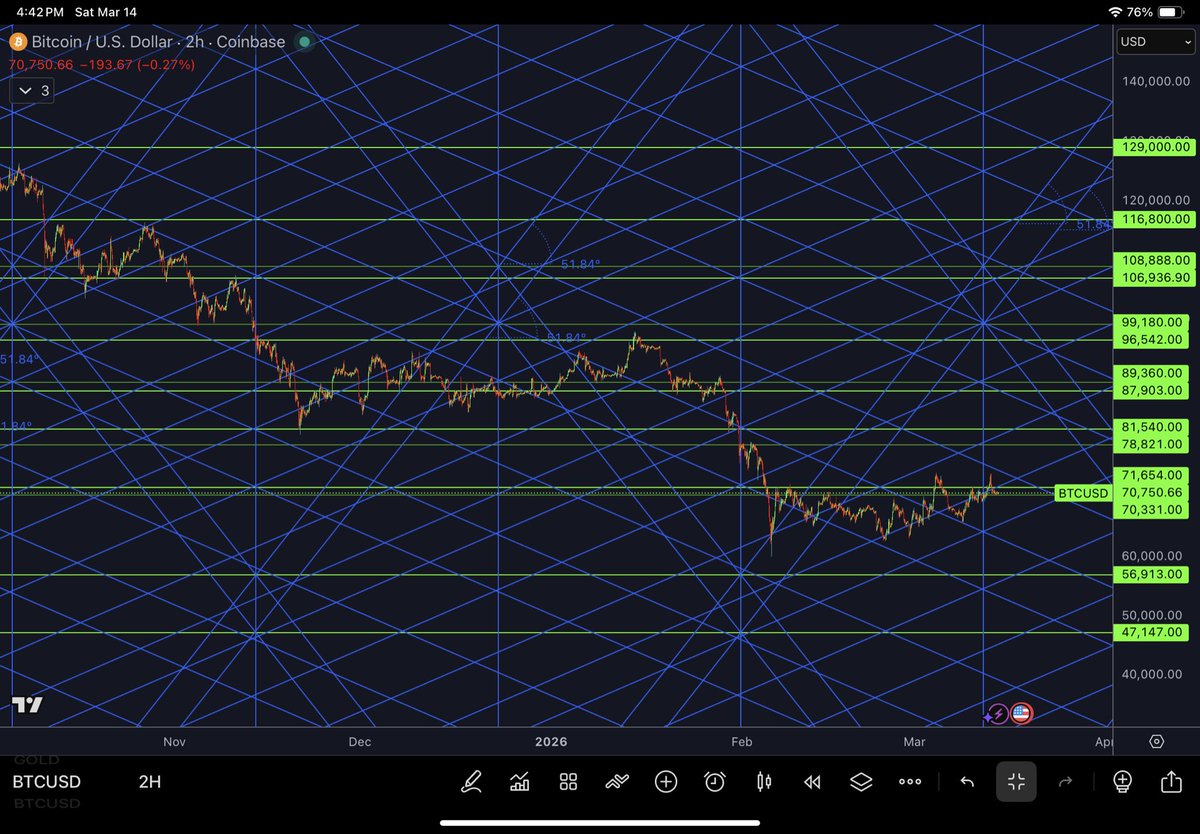Open the alert clock icon

(x=714, y=781)
